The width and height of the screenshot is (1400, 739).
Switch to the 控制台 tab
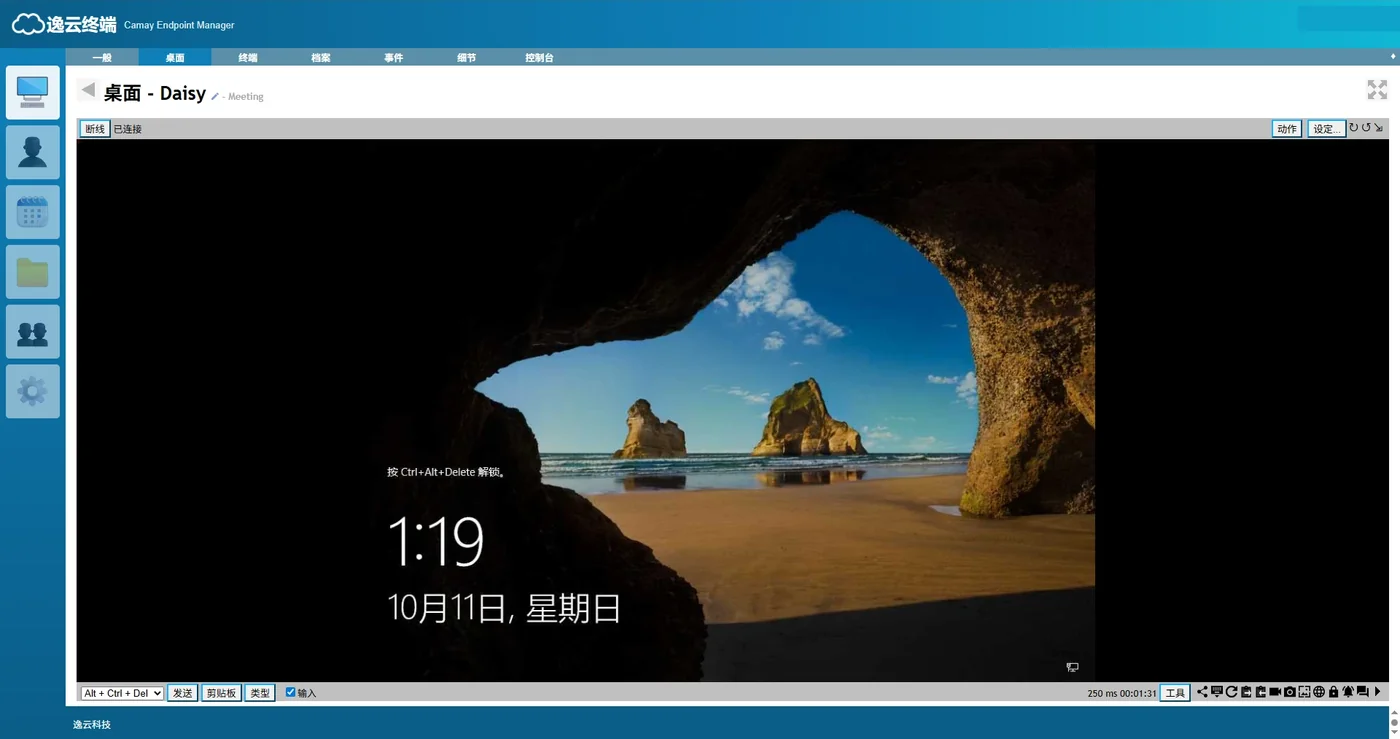click(x=540, y=58)
